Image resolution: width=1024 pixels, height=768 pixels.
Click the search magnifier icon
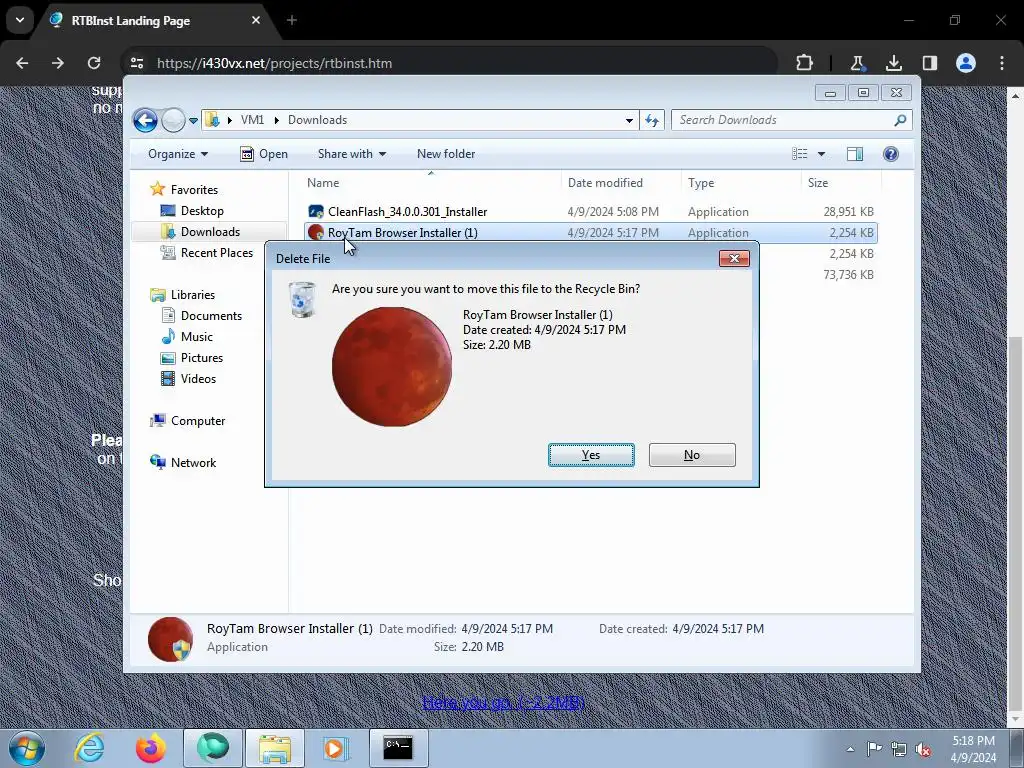(x=901, y=120)
